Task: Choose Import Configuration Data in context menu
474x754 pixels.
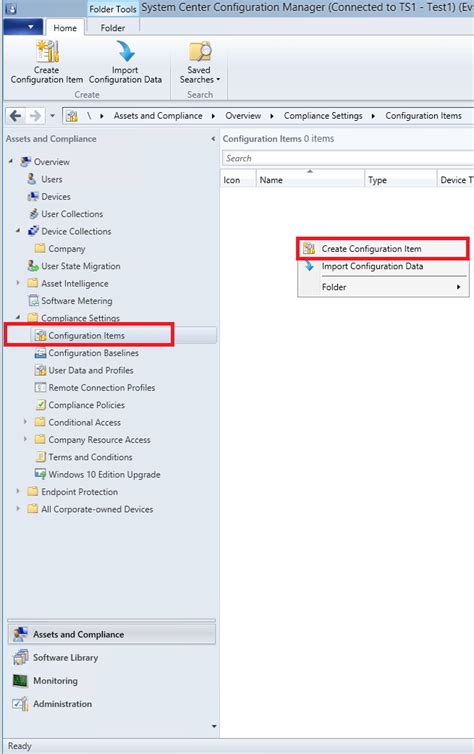Action: 383,266
